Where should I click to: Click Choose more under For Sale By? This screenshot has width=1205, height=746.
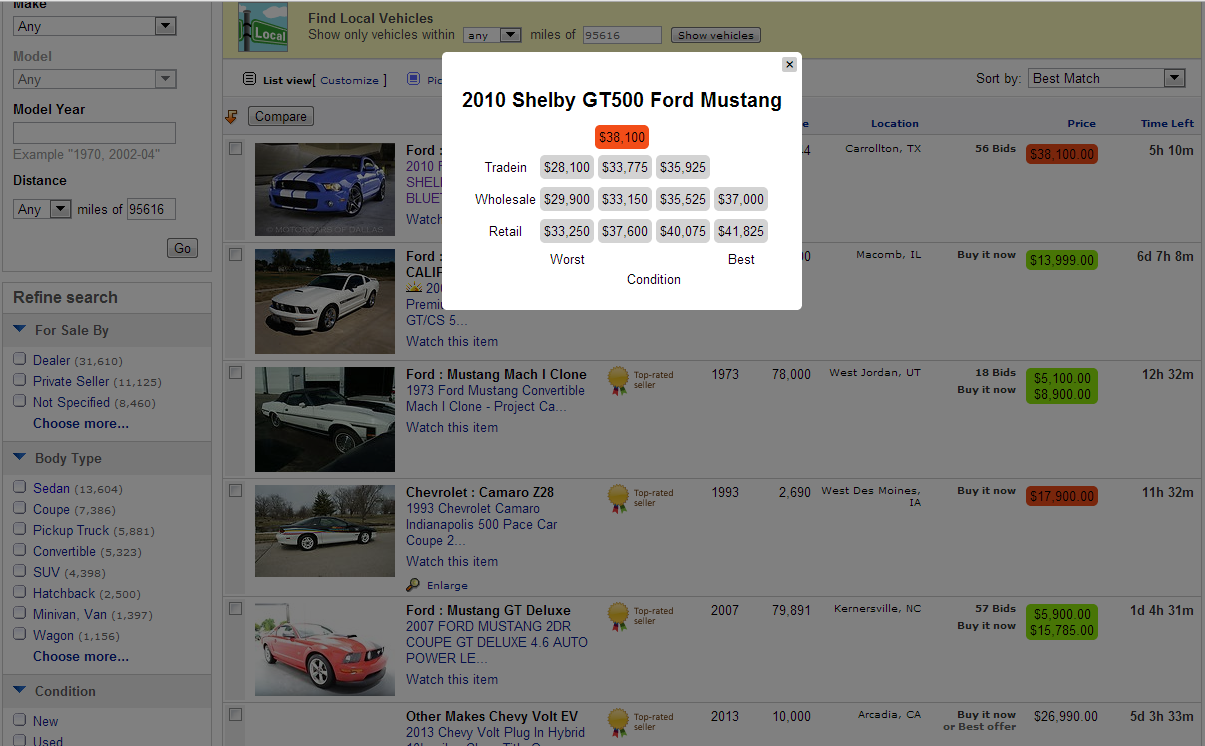click(81, 423)
